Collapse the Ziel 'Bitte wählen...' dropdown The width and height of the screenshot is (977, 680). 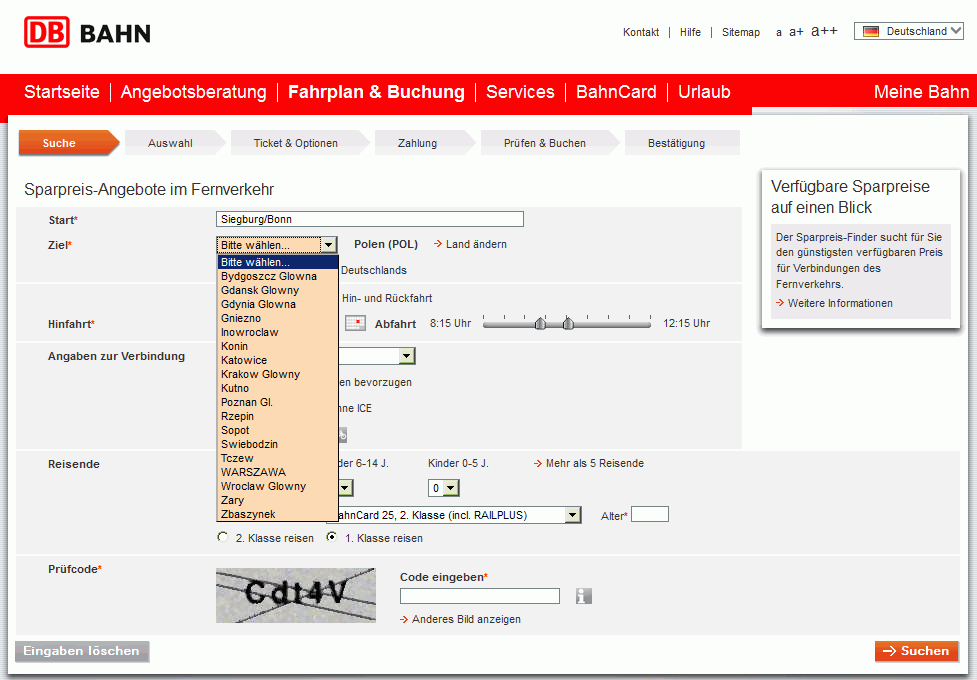pos(277,245)
